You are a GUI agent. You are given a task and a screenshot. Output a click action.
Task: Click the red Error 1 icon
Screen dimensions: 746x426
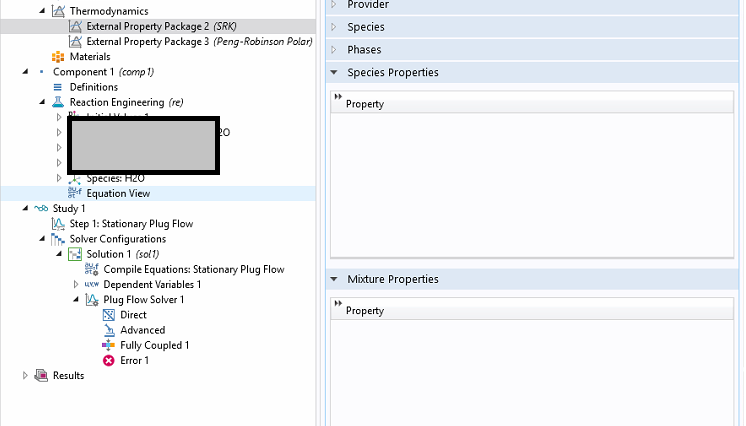point(109,360)
